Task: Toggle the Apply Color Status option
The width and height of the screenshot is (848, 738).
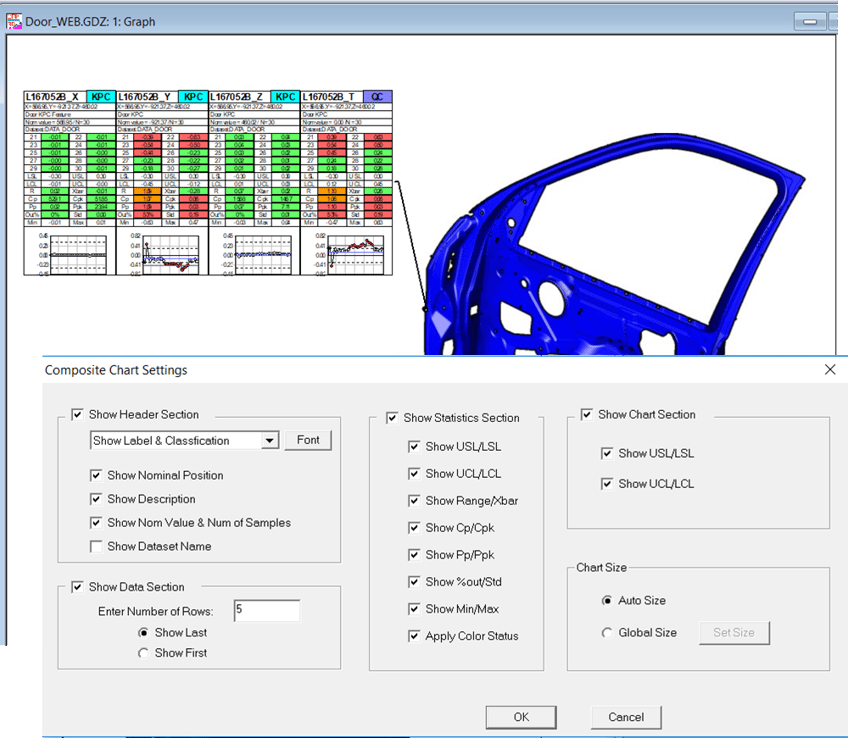Action: (x=414, y=635)
